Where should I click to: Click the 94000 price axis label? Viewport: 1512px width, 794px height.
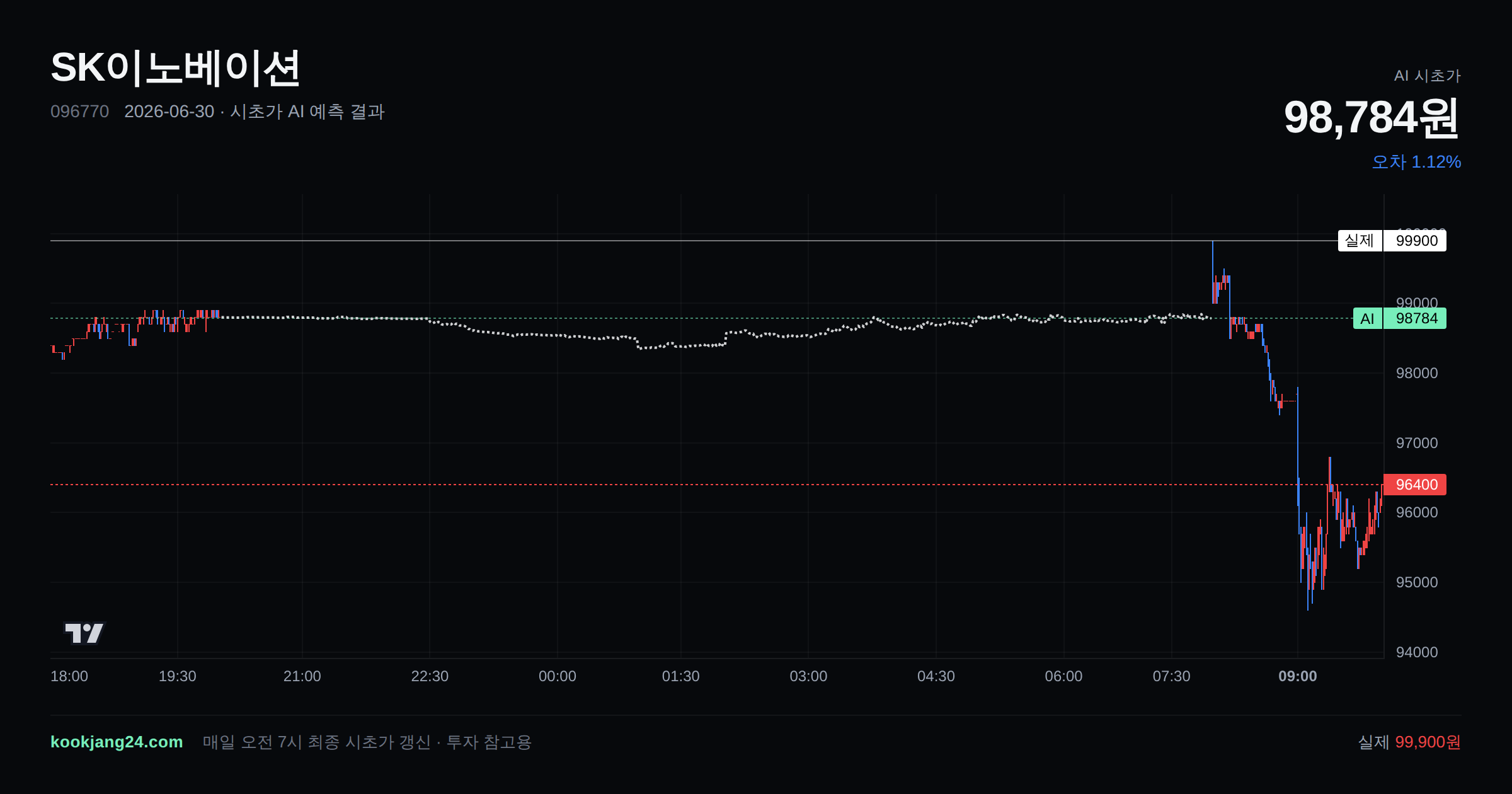1417,652
